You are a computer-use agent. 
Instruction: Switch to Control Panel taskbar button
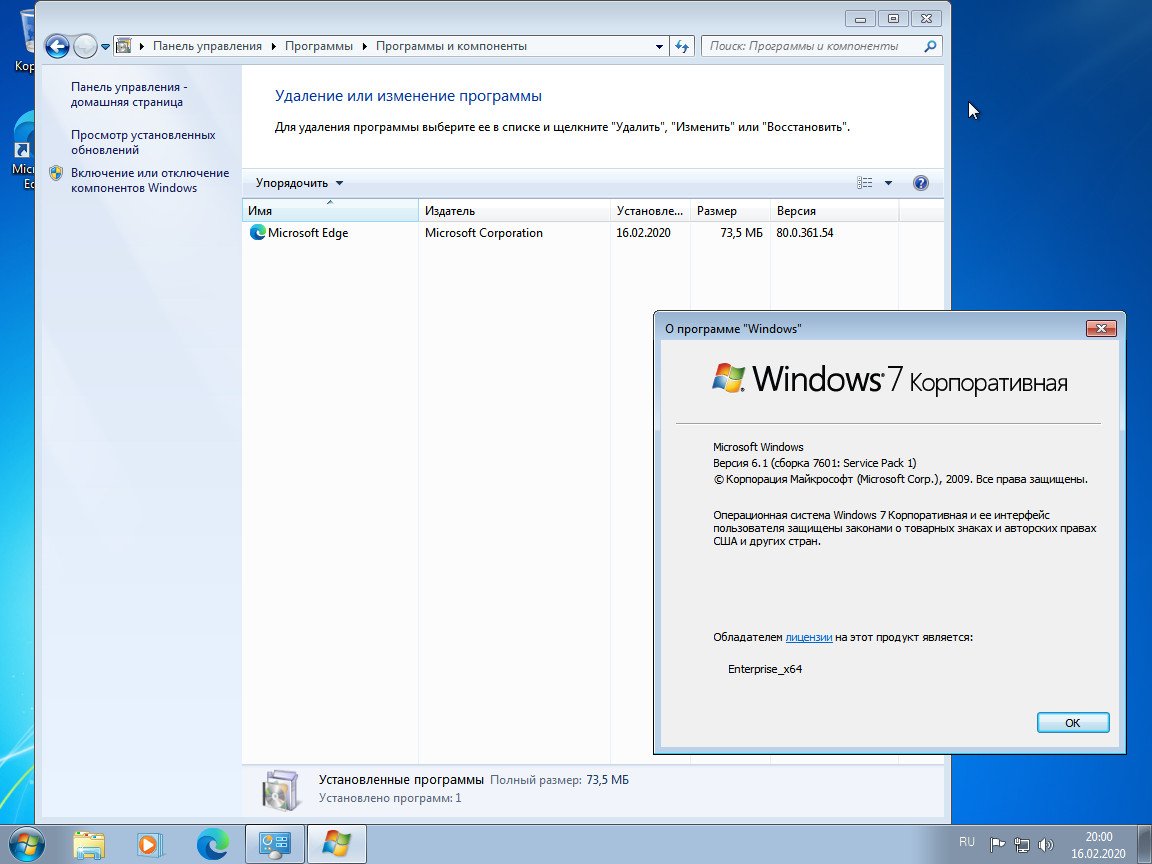[x=274, y=844]
